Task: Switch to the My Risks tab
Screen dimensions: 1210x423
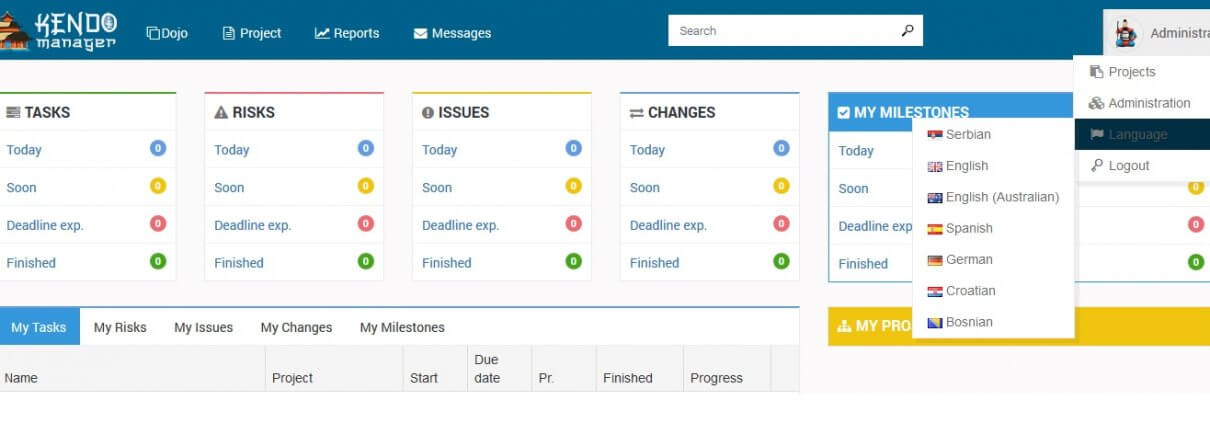Action: tap(120, 327)
